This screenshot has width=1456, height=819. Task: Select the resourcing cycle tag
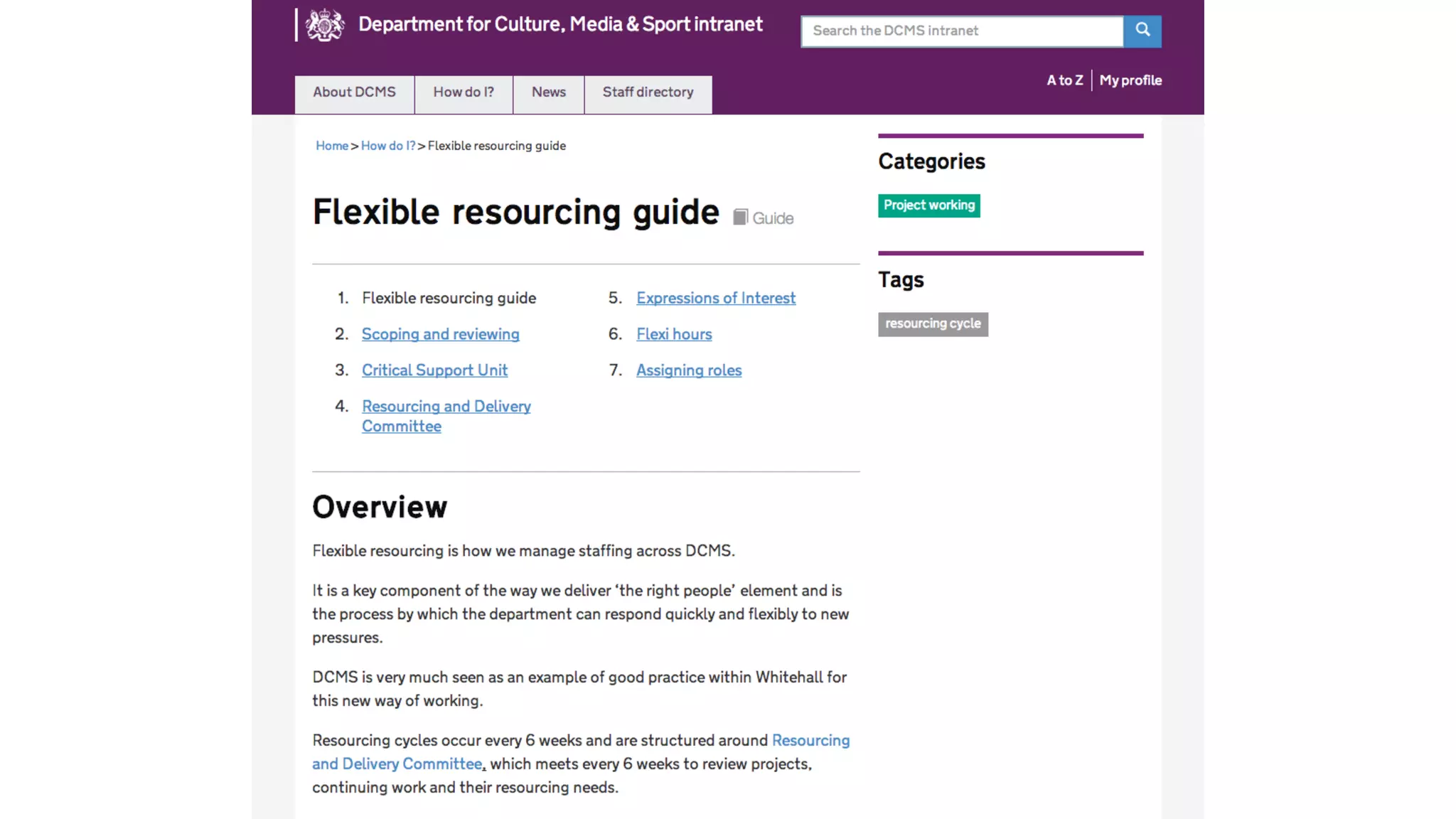[x=932, y=324]
